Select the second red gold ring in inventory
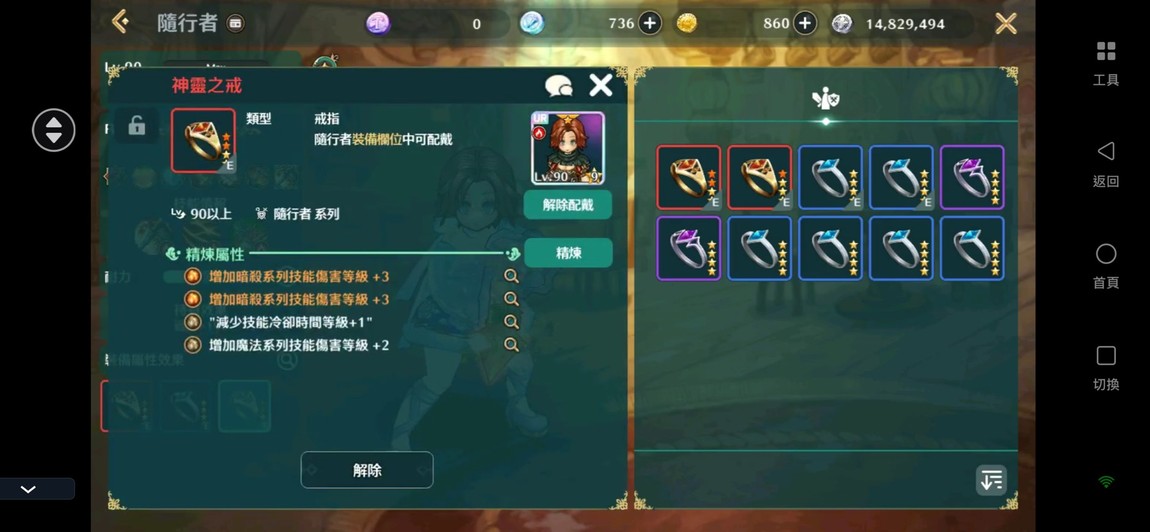Screen dimensions: 1150x532 click(x=759, y=178)
